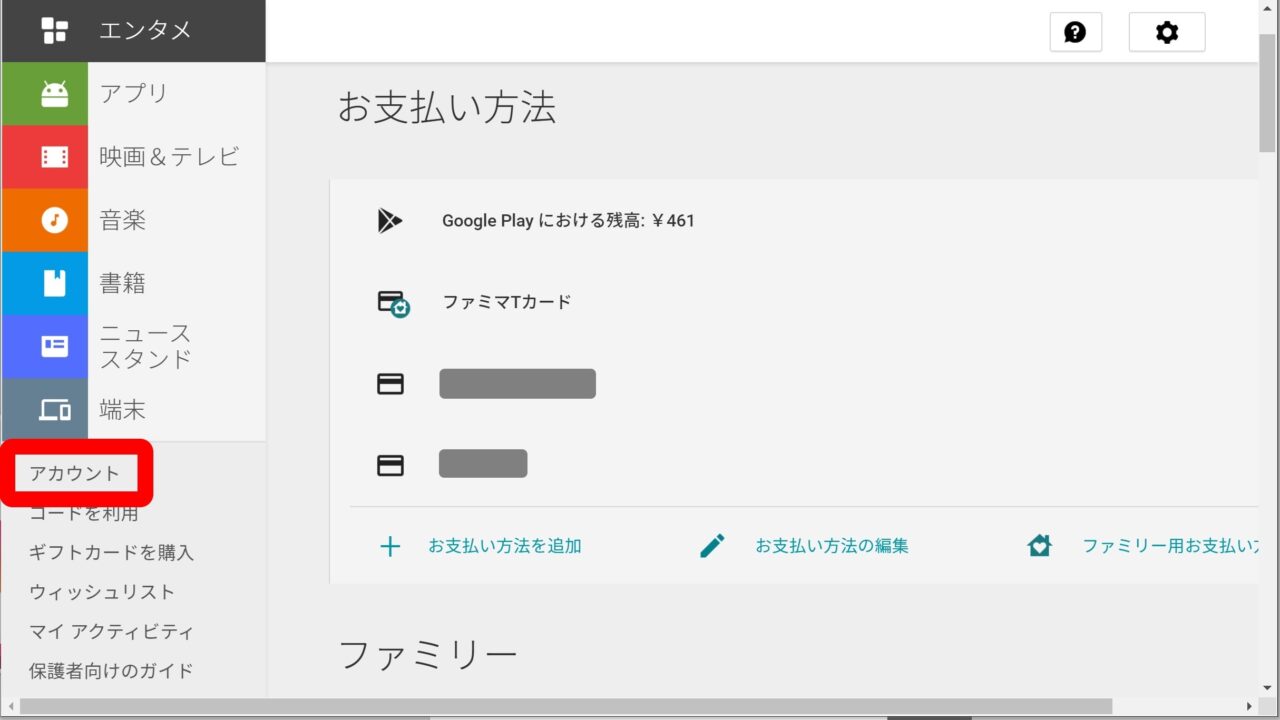This screenshot has width=1280, height=720.
Task: Click the blue books bookmark icon
Action: pos(54,283)
